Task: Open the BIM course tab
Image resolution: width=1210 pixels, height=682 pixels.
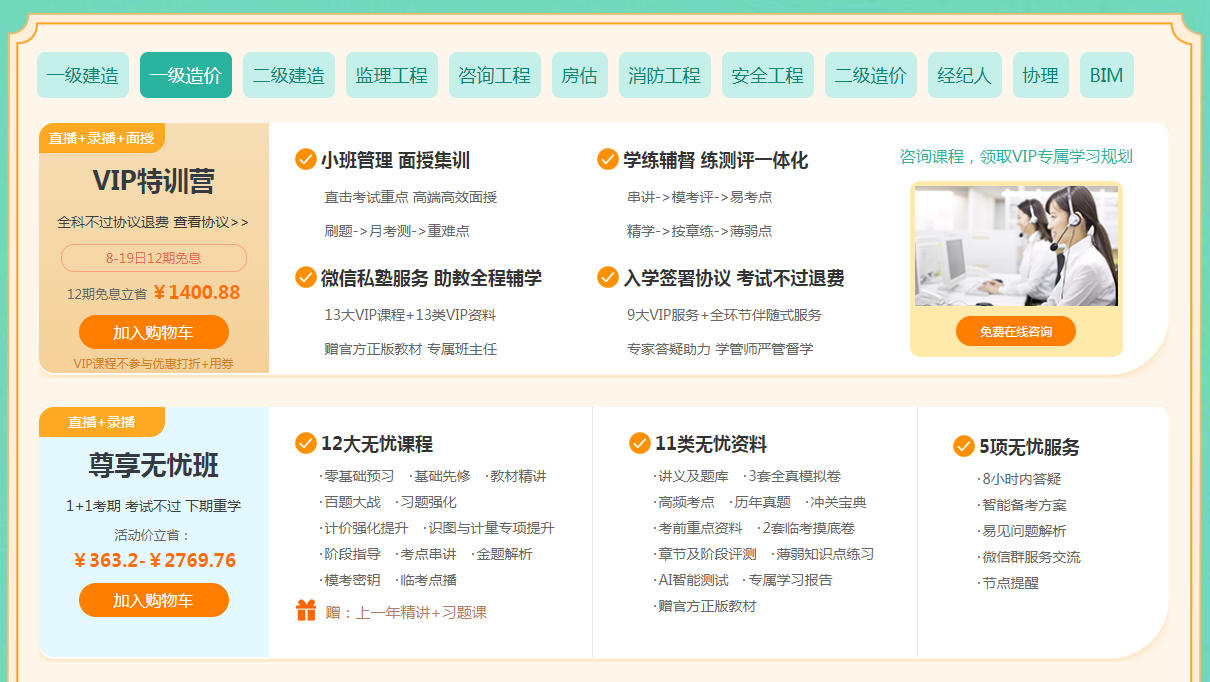Action: 1106,75
